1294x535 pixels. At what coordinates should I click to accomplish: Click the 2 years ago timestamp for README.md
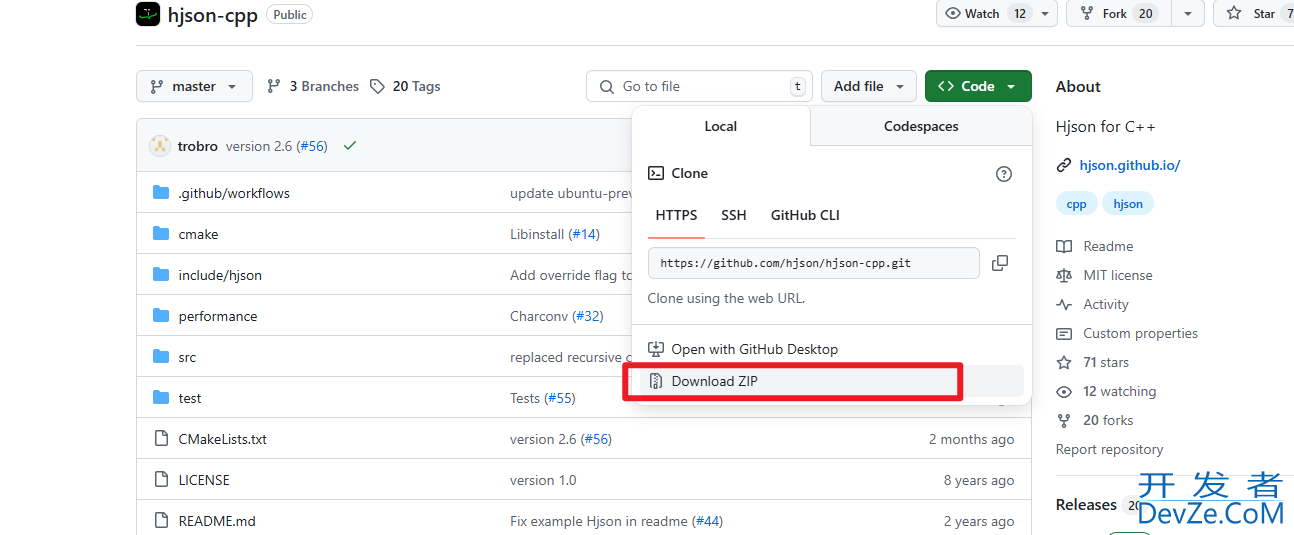tap(979, 521)
